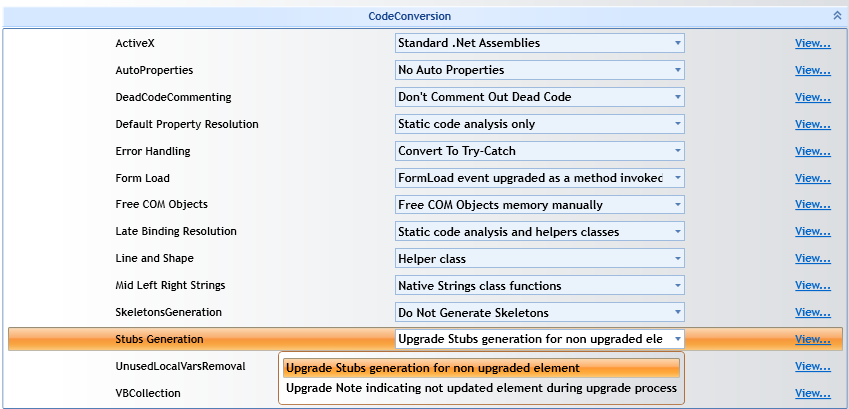
Task: Click the View link for ActiveX
Action: pyautogui.click(x=813, y=43)
